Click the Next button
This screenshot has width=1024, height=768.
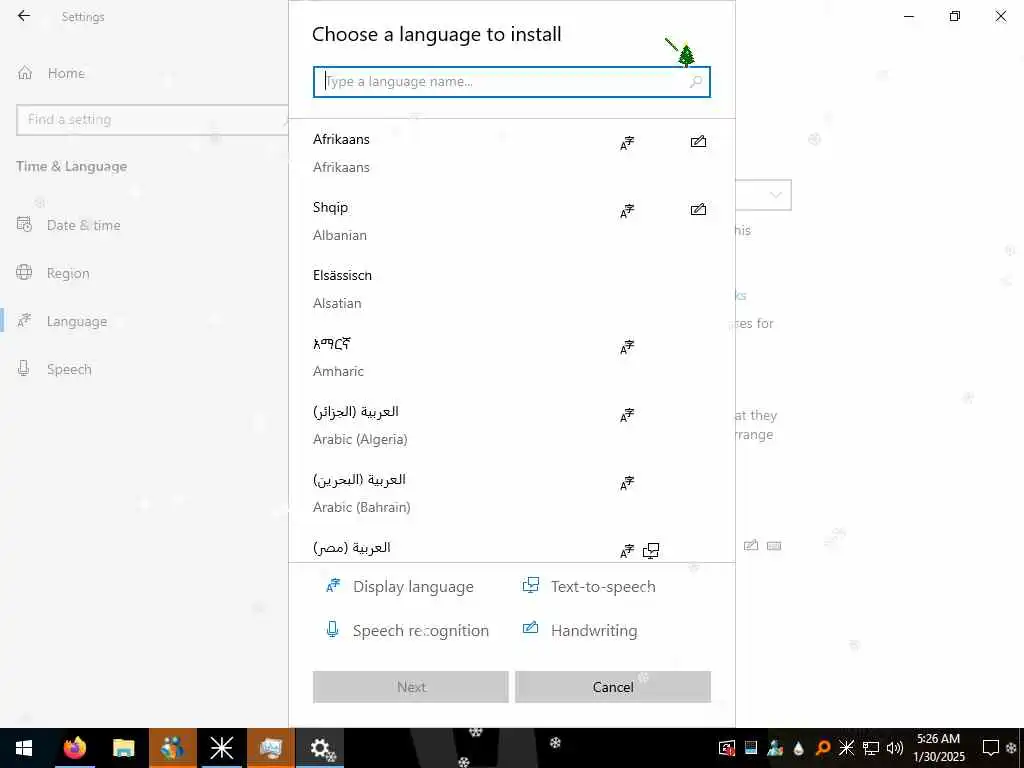(411, 687)
